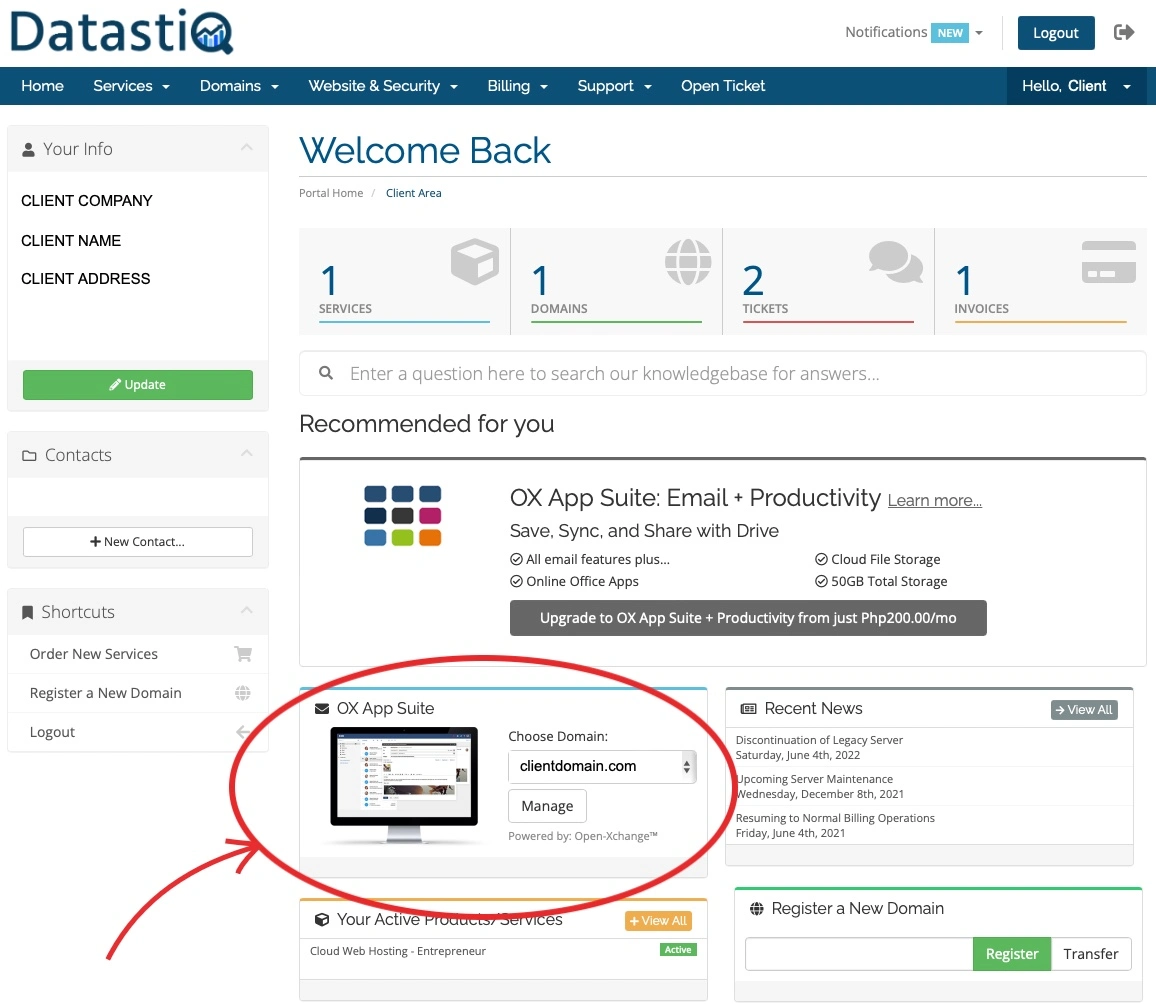Click the globe icon beside Register a New Domain
Screen dimensions: 1156x1007
242,693
